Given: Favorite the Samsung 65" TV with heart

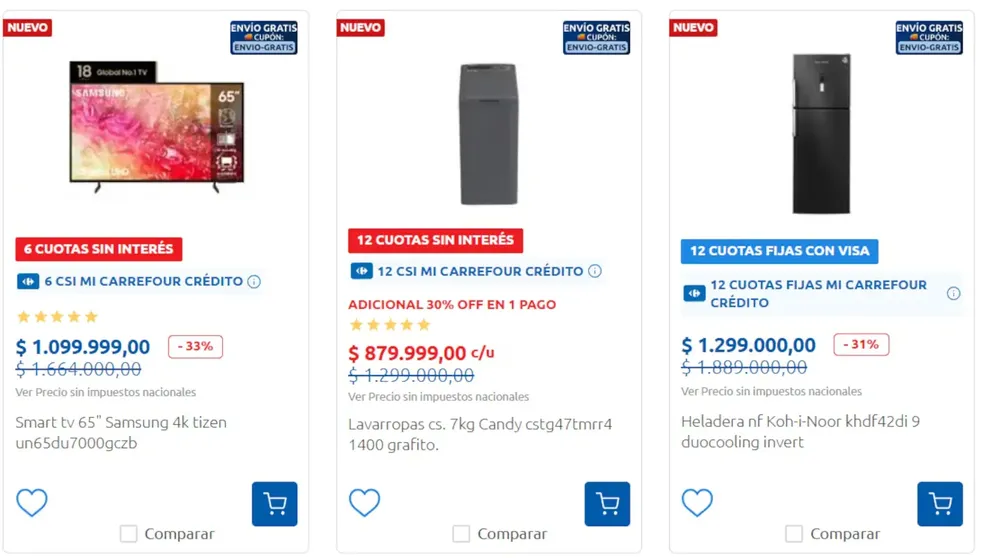Looking at the screenshot, I should click(x=32, y=502).
